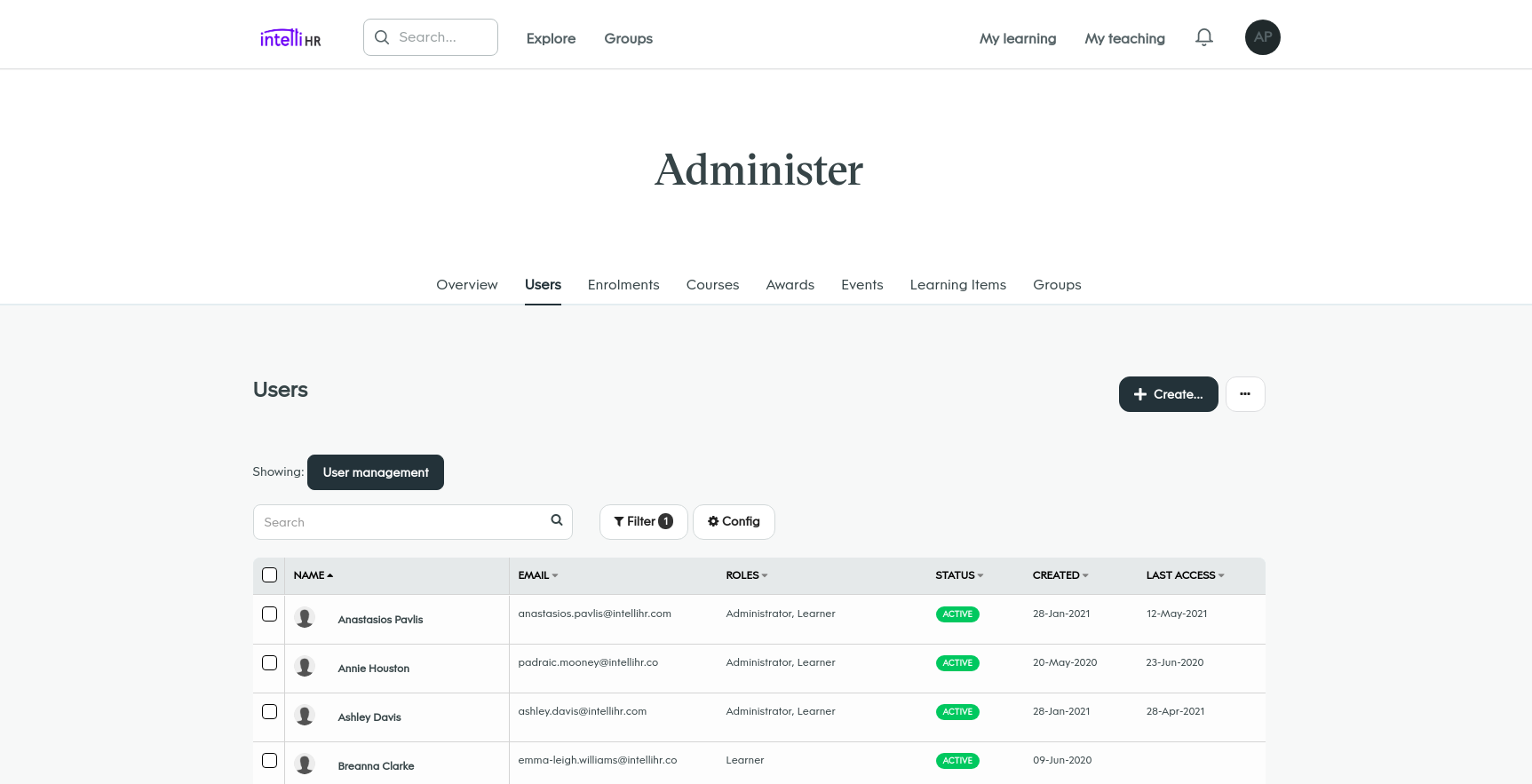Open the notifications bell
The height and width of the screenshot is (784, 1532).
click(1203, 37)
